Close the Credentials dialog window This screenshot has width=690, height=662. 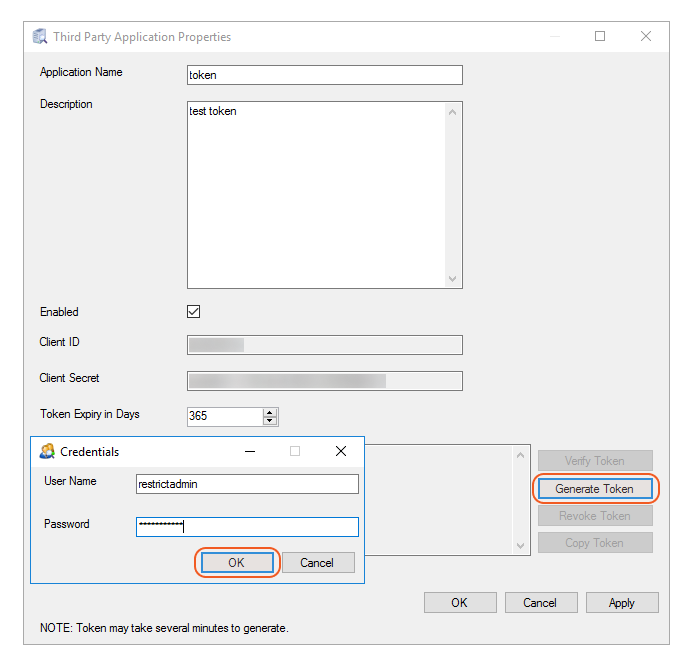click(341, 451)
